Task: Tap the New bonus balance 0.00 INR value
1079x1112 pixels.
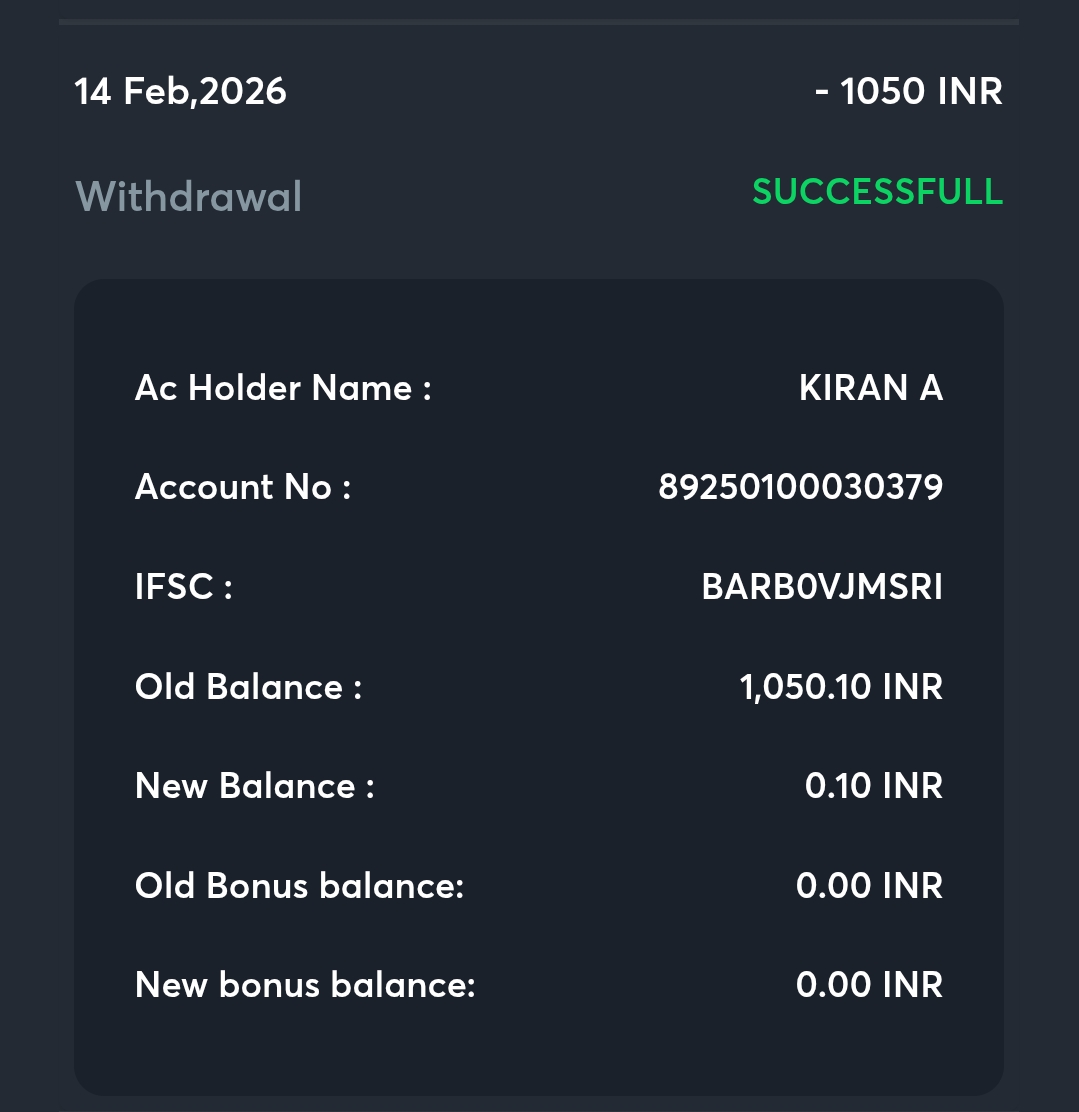Action: click(x=869, y=985)
